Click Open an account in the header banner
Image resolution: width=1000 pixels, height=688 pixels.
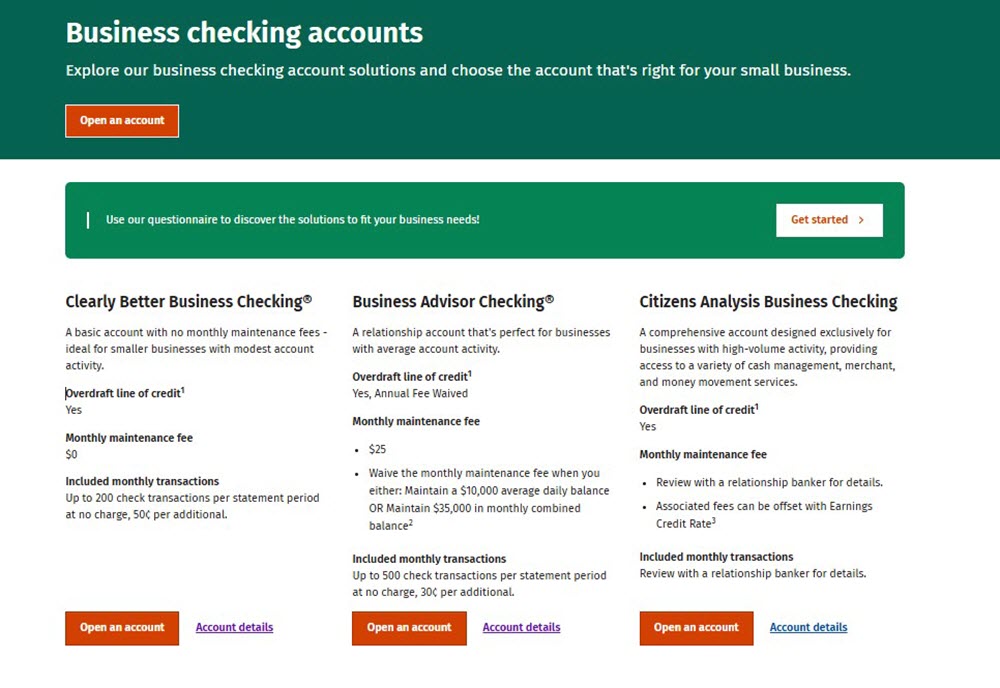[x=122, y=121]
